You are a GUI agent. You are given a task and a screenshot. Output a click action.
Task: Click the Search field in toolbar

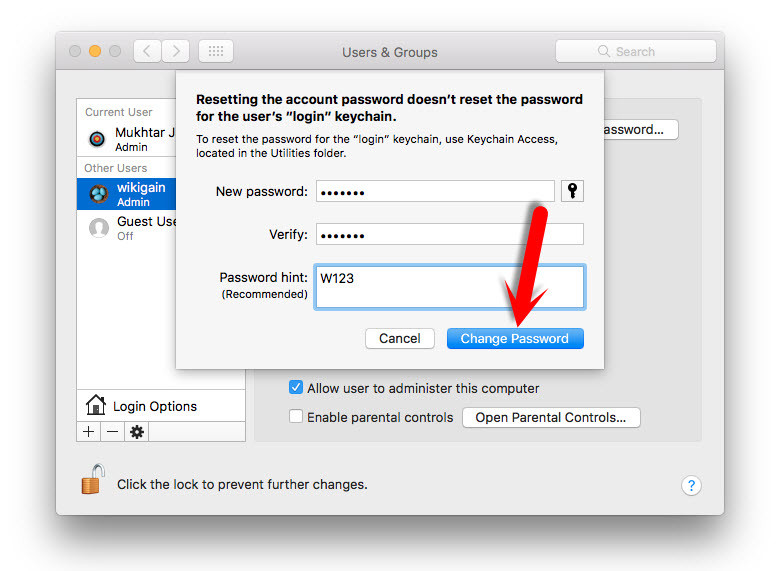click(636, 51)
